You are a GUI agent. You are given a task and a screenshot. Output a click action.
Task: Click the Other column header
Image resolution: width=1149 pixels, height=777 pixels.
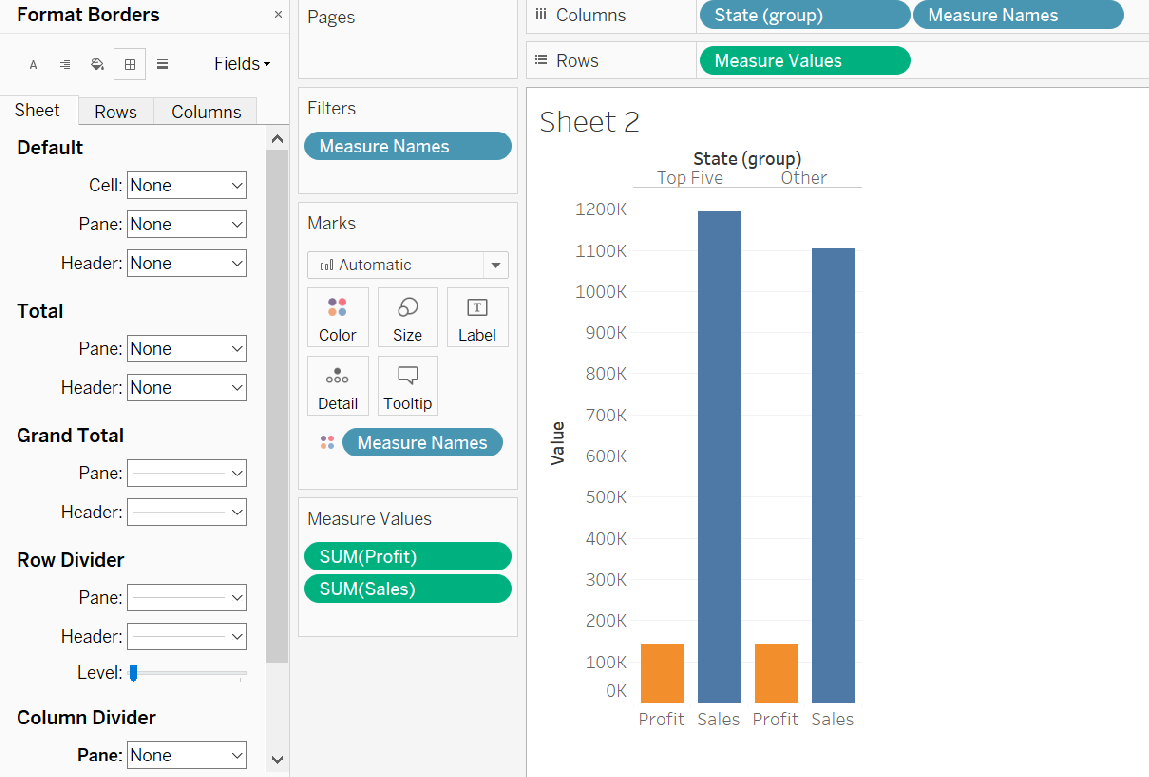[x=804, y=178]
